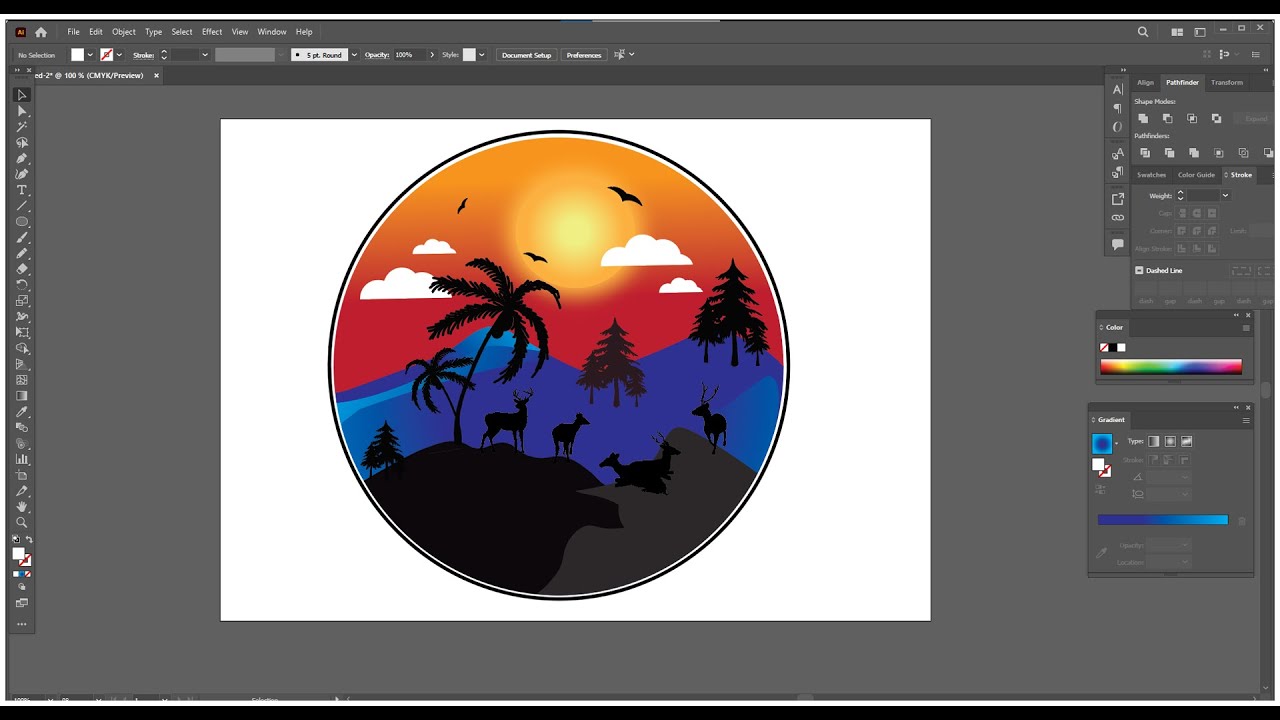Select the Column Graph tool
The width and height of the screenshot is (1280, 720).
[x=22, y=459]
